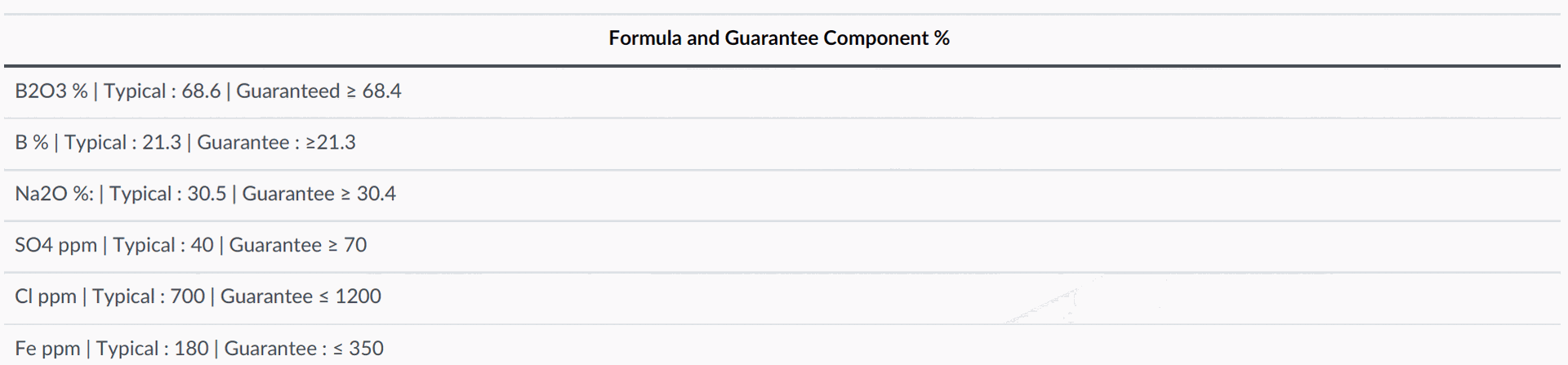This screenshot has height=365, width=1568.
Task: Click the 'SO4 ppm' label
Action: (56, 245)
